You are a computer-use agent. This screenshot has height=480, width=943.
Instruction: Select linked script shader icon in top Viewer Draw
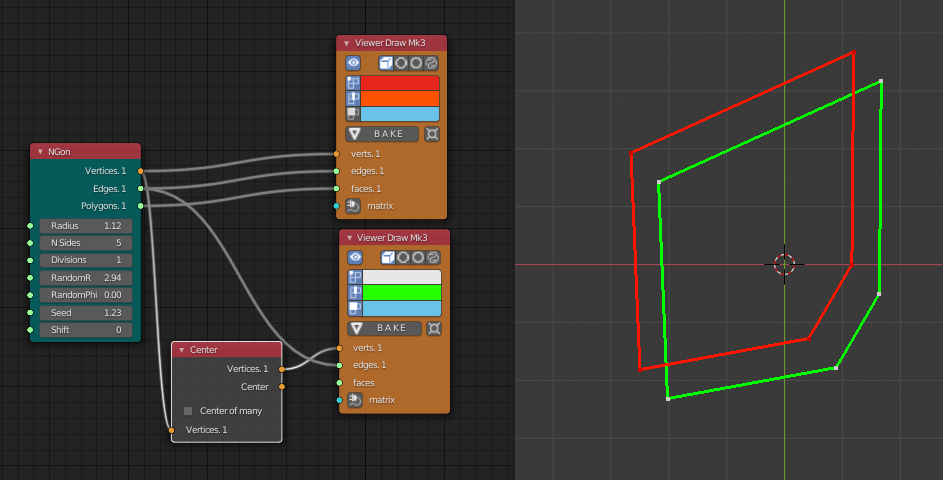pos(431,63)
